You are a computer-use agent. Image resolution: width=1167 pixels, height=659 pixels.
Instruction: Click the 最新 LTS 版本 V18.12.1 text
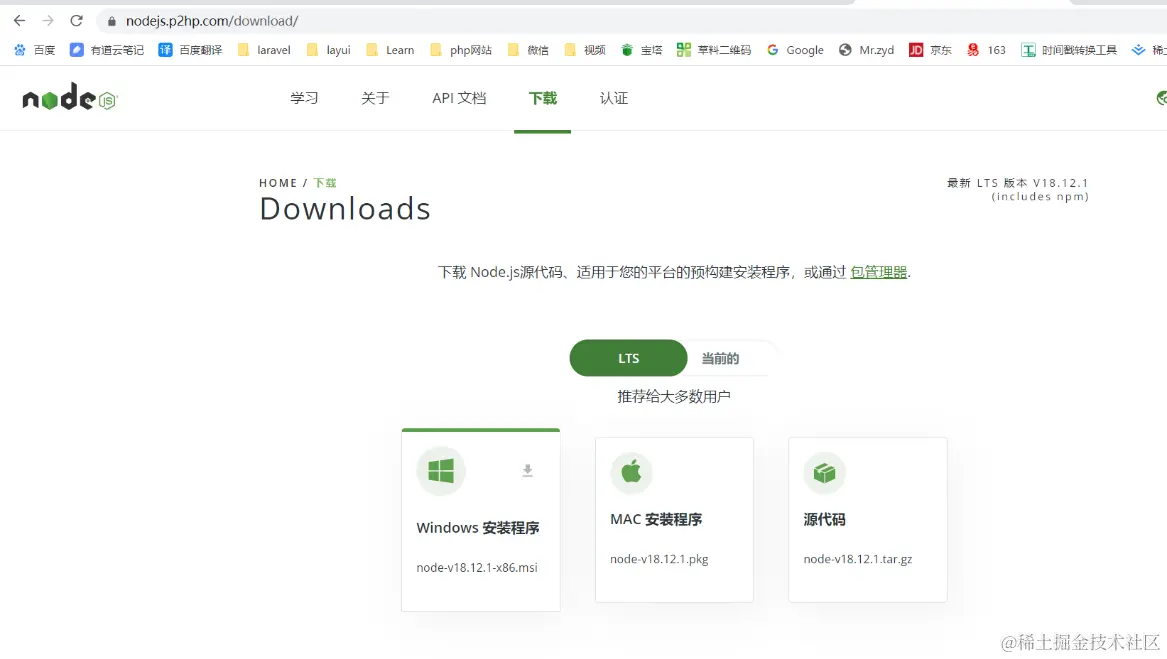[x=1017, y=183]
